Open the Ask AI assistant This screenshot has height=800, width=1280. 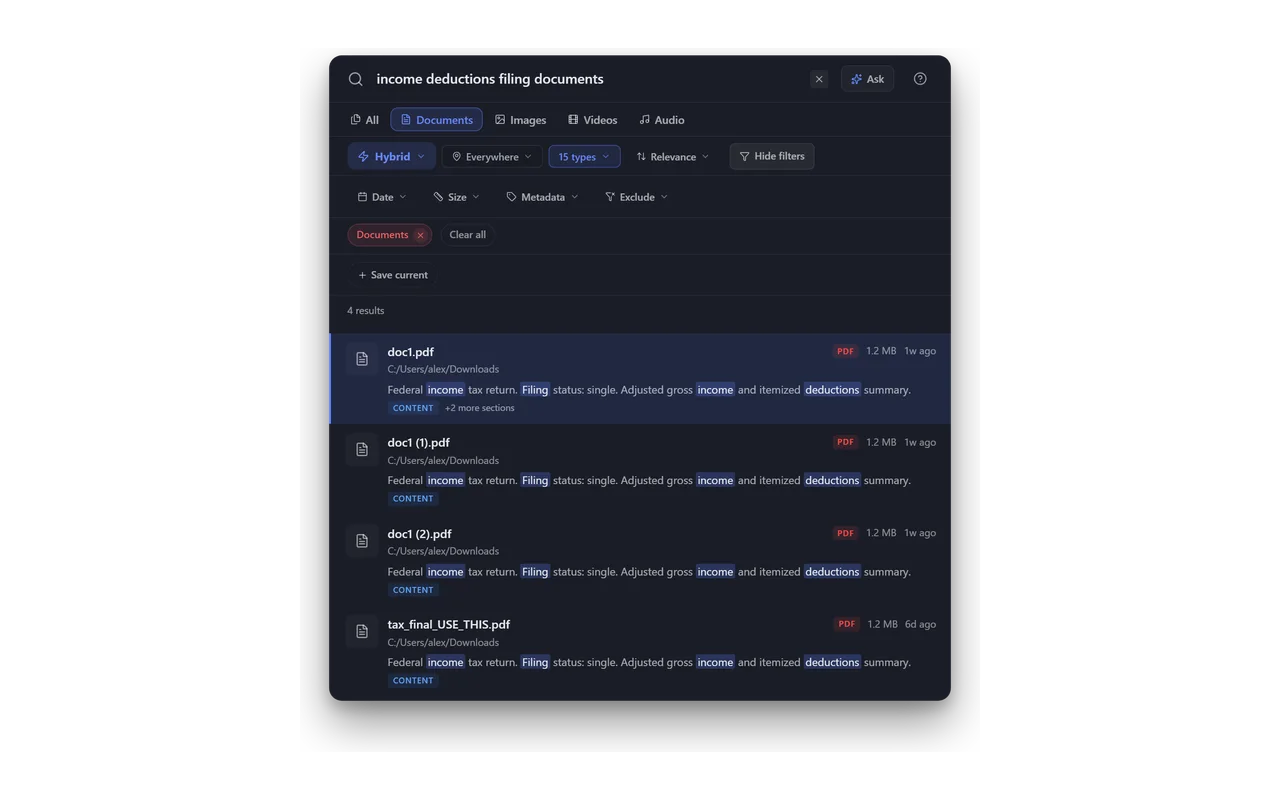pyautogui.click(x=867, y=79)
